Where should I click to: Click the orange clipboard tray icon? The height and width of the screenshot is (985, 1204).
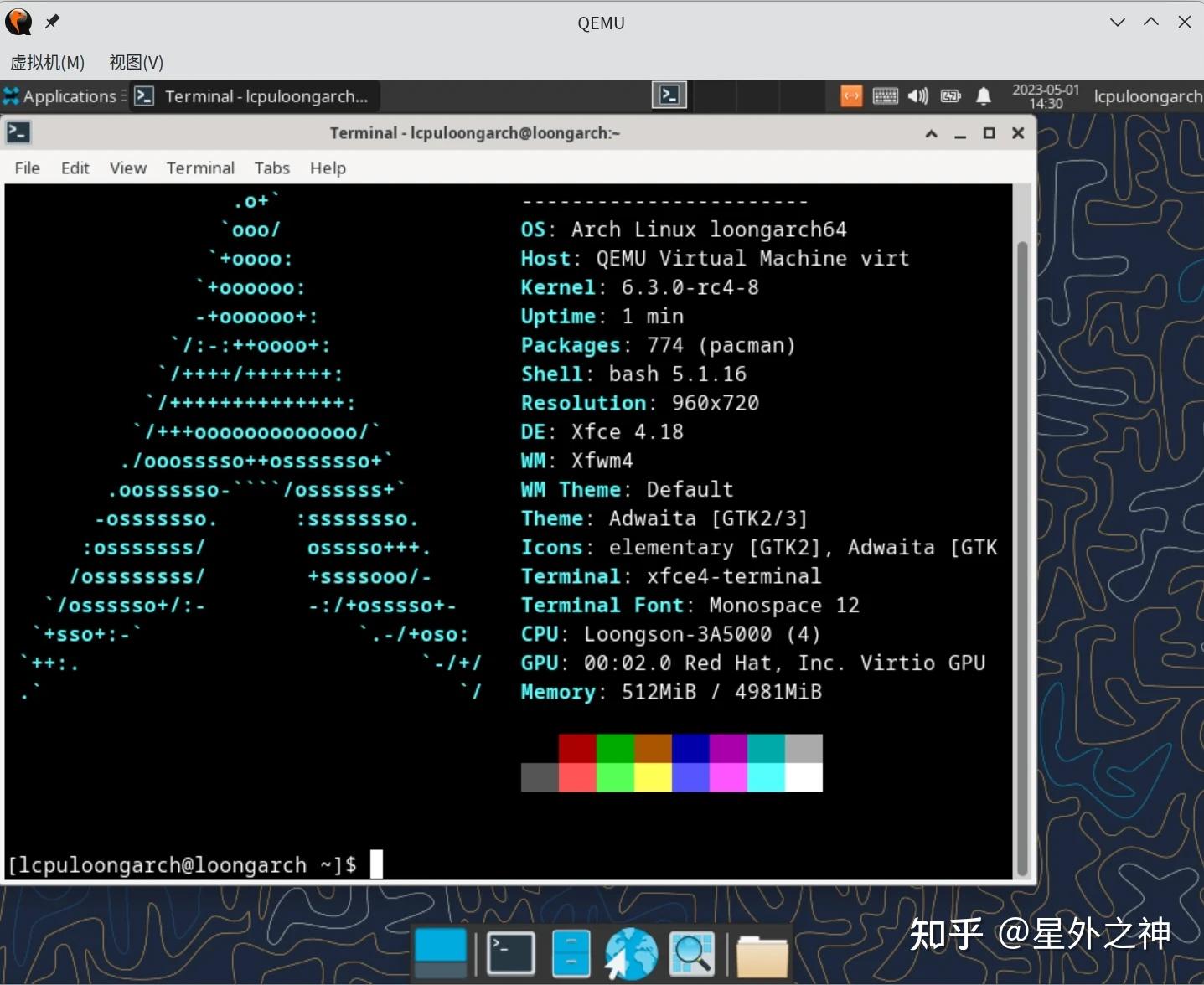click(x=850, y=96)
